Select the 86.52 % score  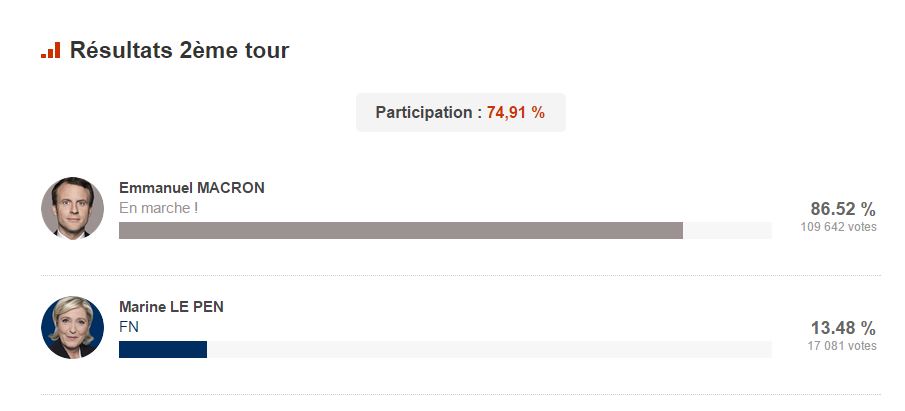click(843, 209)
